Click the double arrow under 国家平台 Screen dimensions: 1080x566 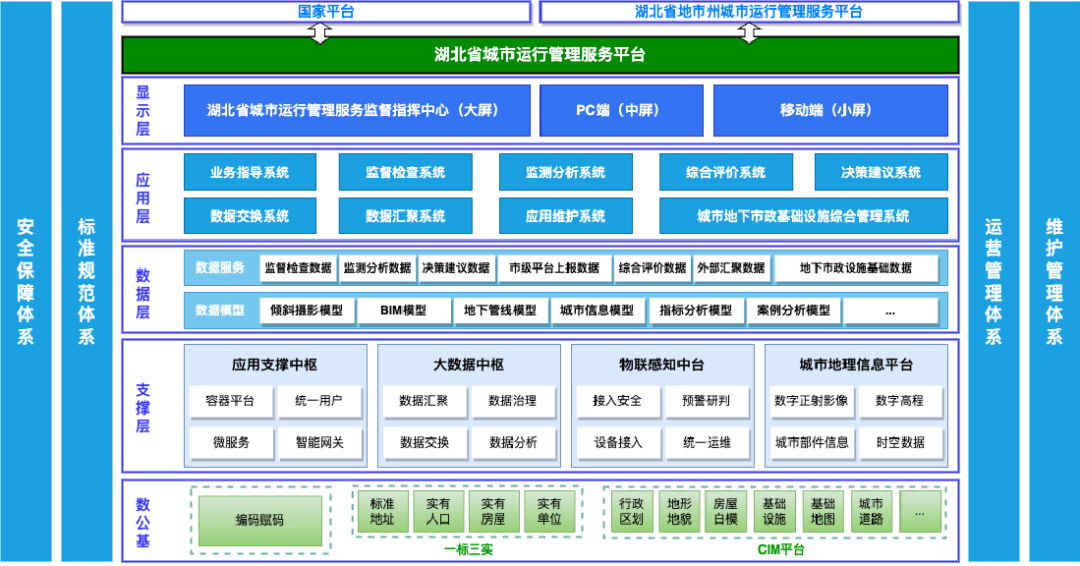click(x=320, y=32)
